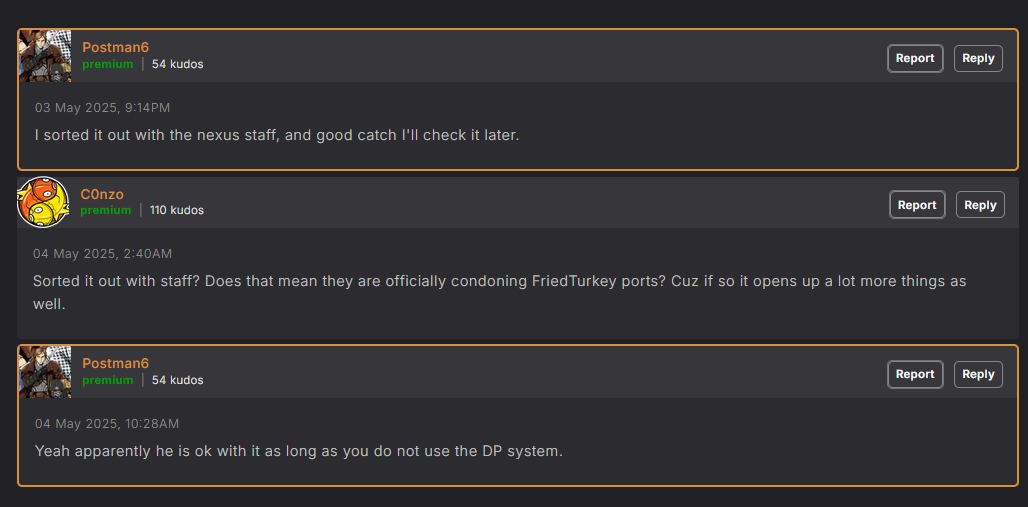The image size is (1028, 507).
Task: Open C0nzo's fish avatar image
Action: (43, 202)
